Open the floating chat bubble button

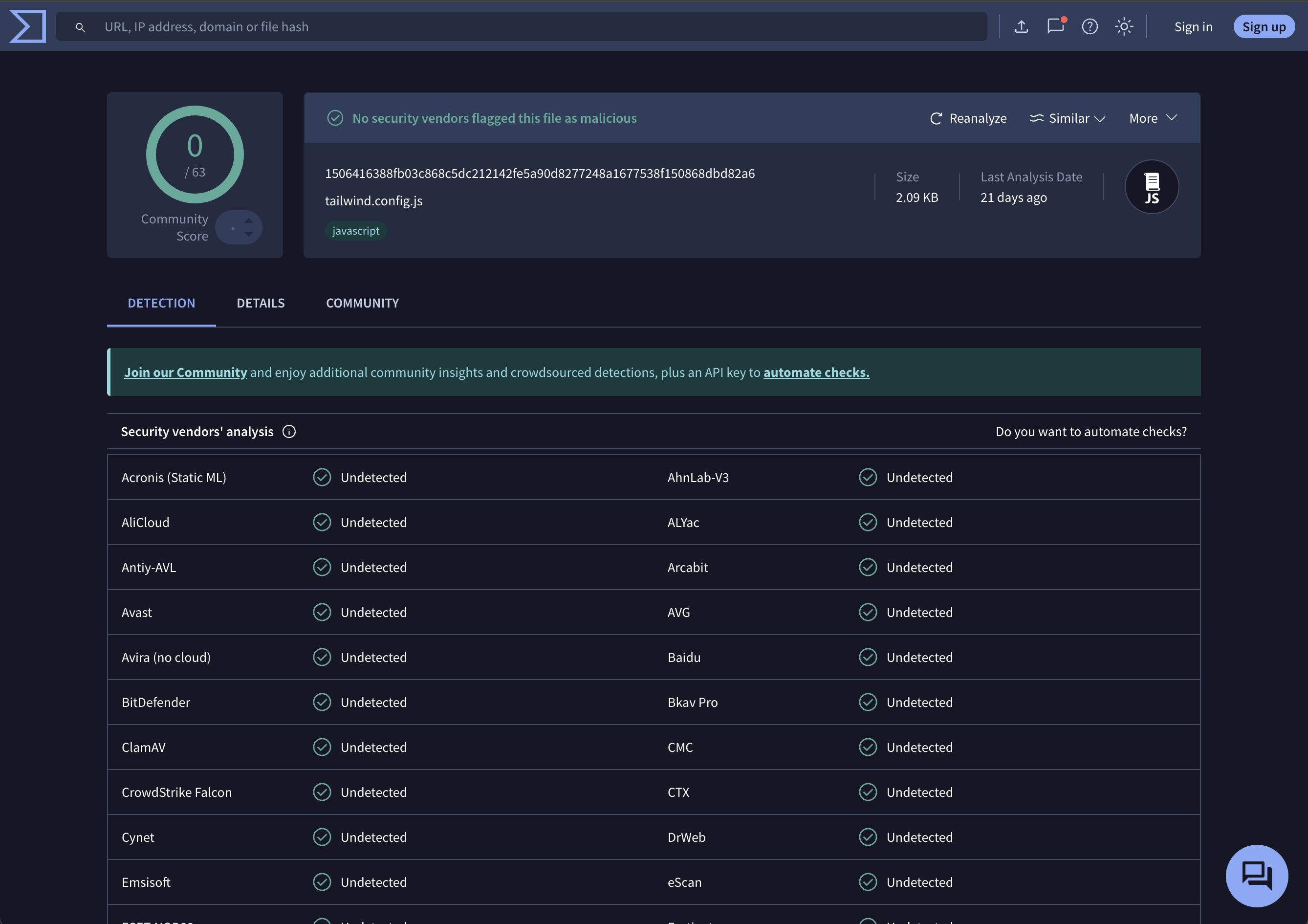coord(1256,876)
